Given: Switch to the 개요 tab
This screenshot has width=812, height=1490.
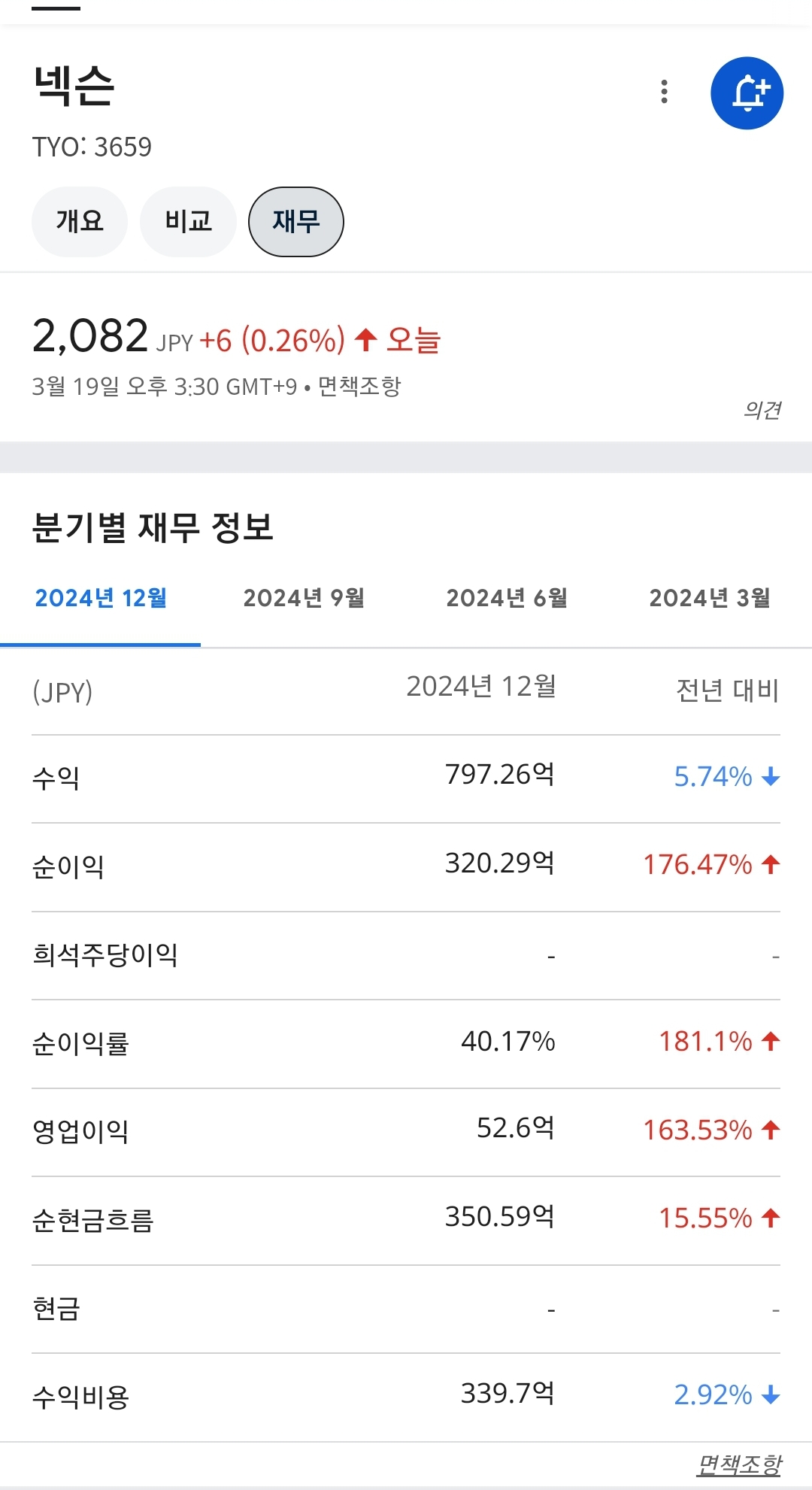Looking at the screenshot, I should coord(79,222).
